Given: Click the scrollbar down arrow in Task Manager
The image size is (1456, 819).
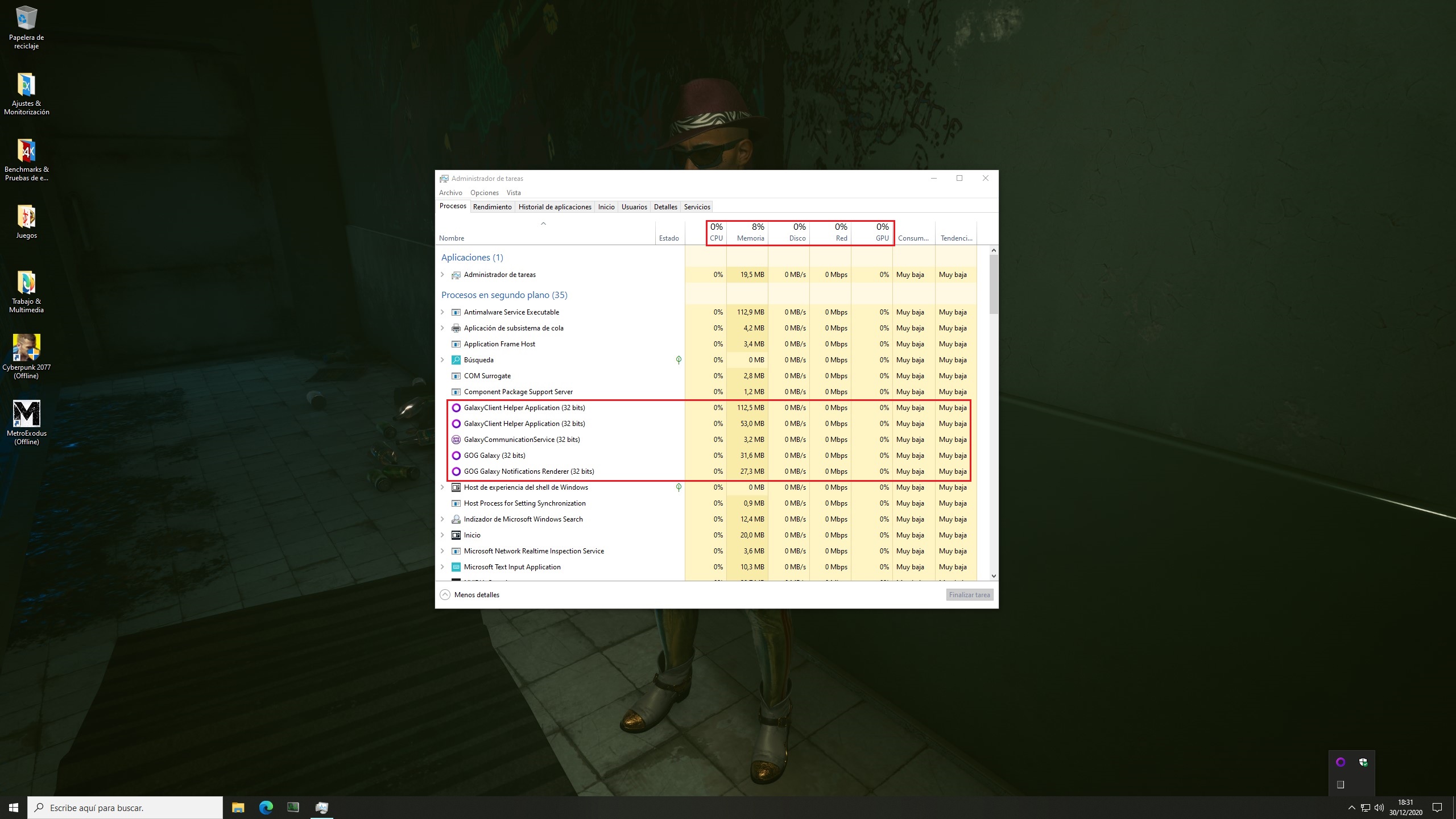Looking at the screenshot, I should [994, 576].
